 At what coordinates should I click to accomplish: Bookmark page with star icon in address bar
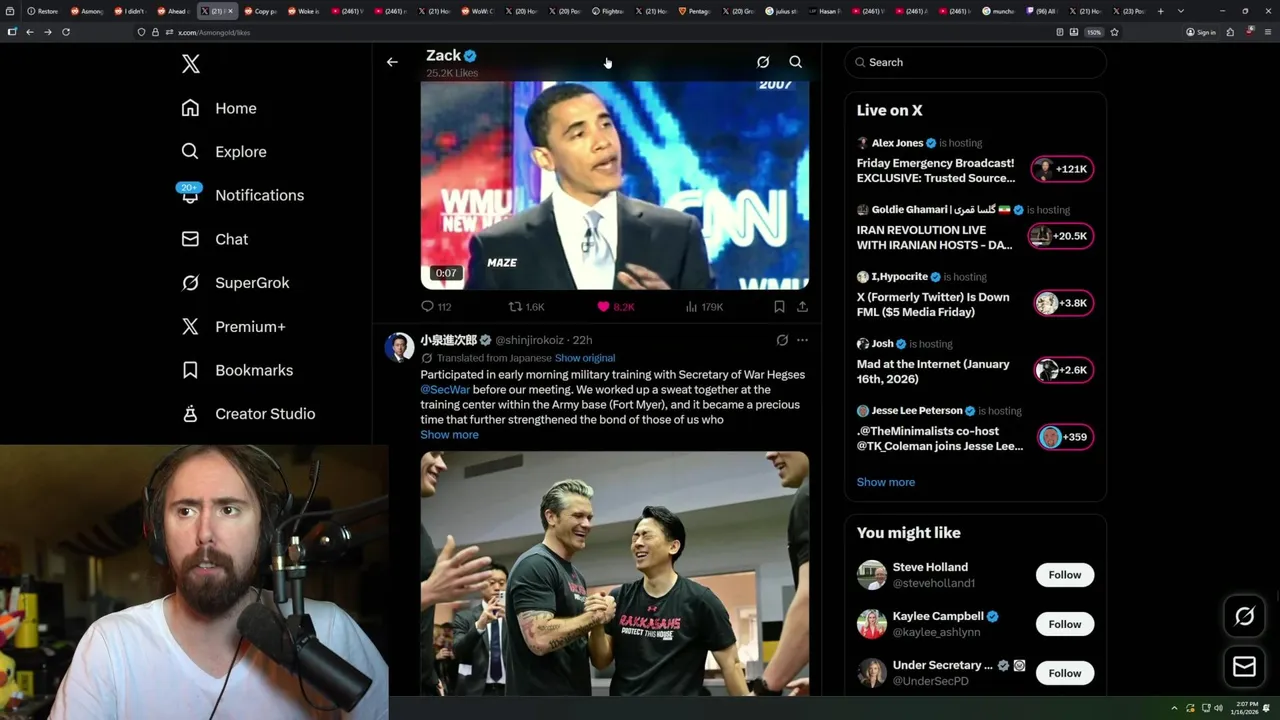pos(1114,32)
